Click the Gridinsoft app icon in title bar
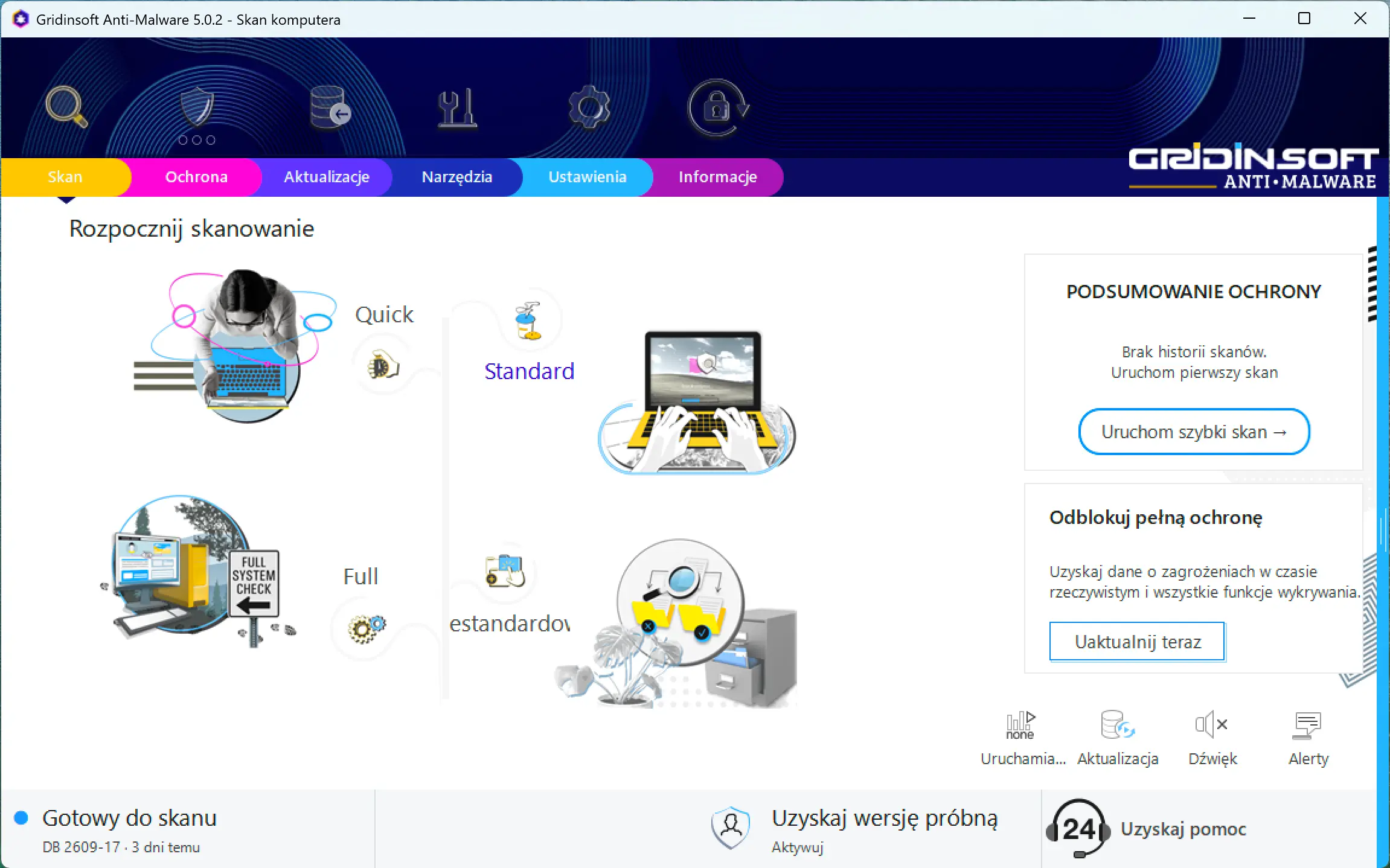Image resolution: width=1390 pixels, height=868 pixels. pyautogui.click(x=21, y=19)
